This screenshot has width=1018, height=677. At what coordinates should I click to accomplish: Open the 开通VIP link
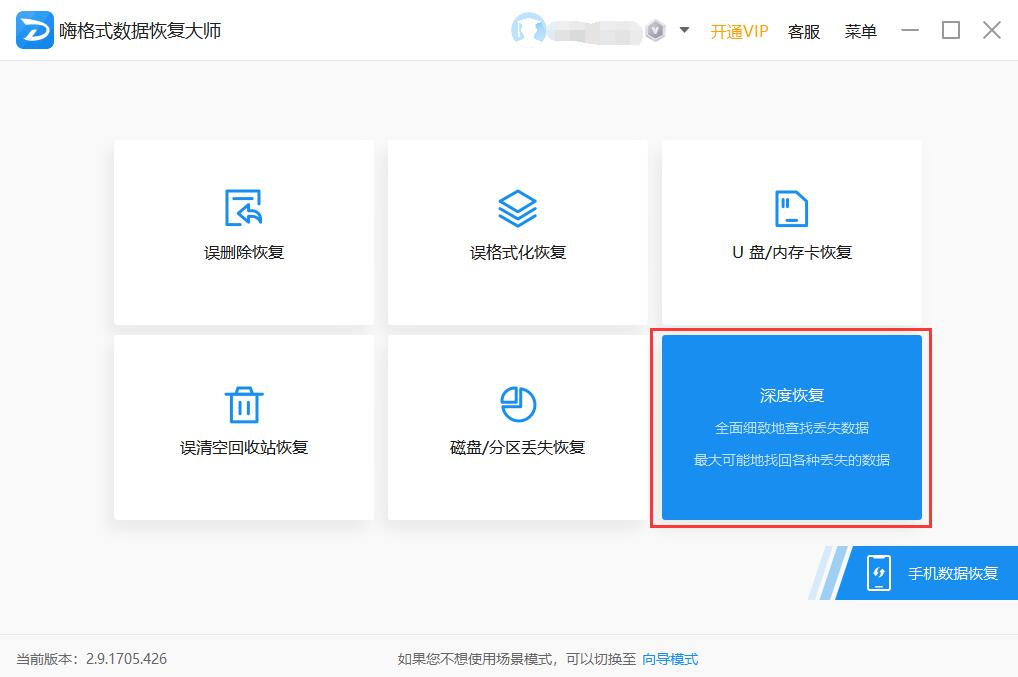739,31
